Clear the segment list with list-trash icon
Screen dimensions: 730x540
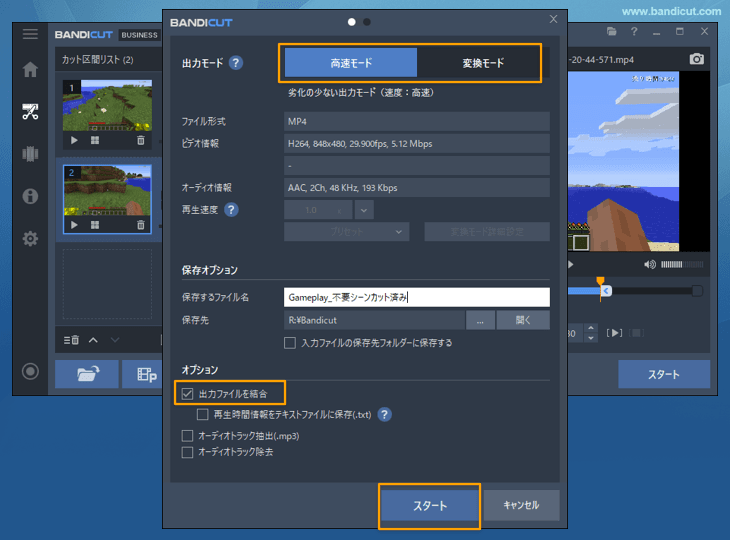71,340
